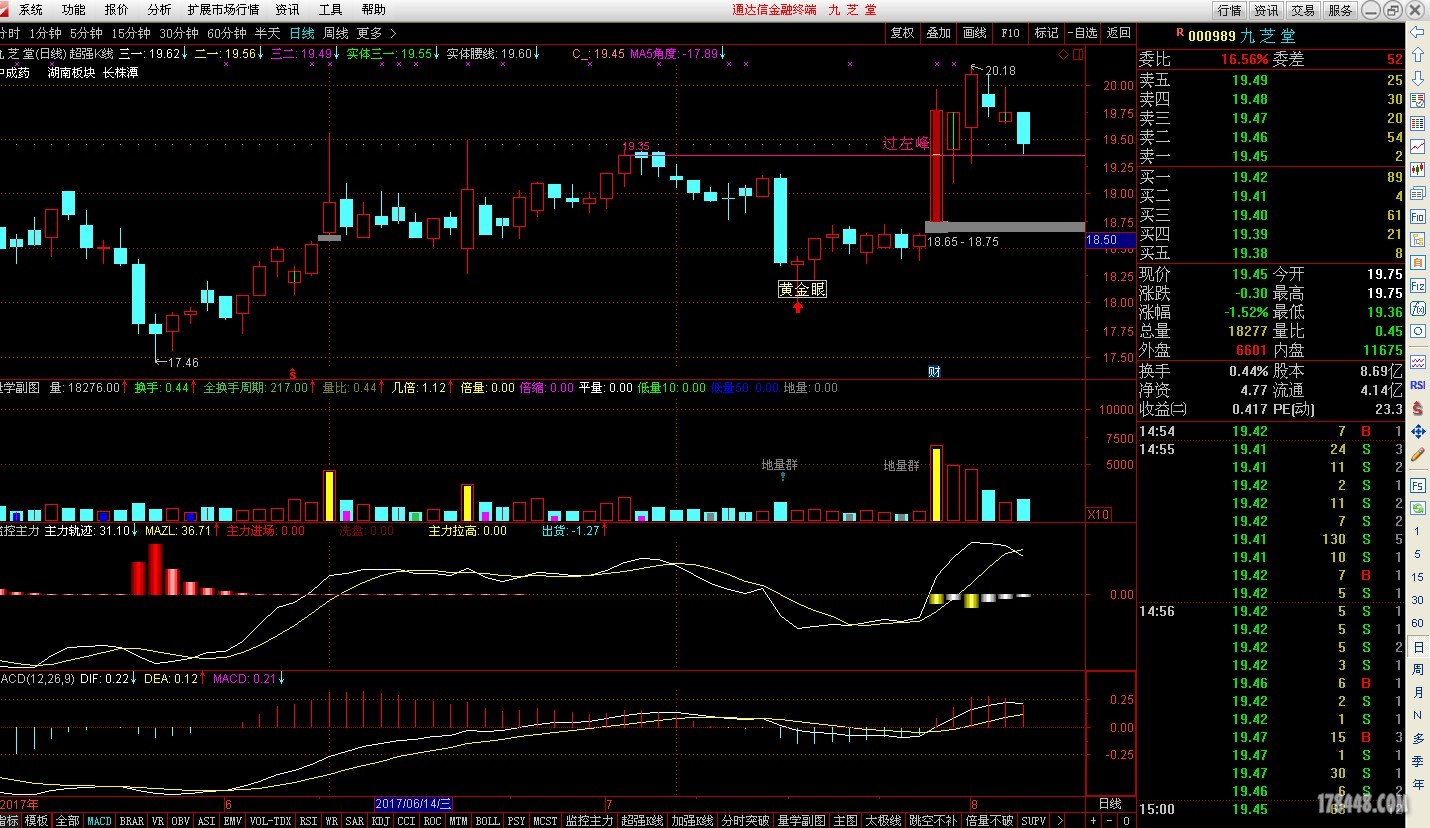Click the Fs sidebar icon

click(1418, 485)
